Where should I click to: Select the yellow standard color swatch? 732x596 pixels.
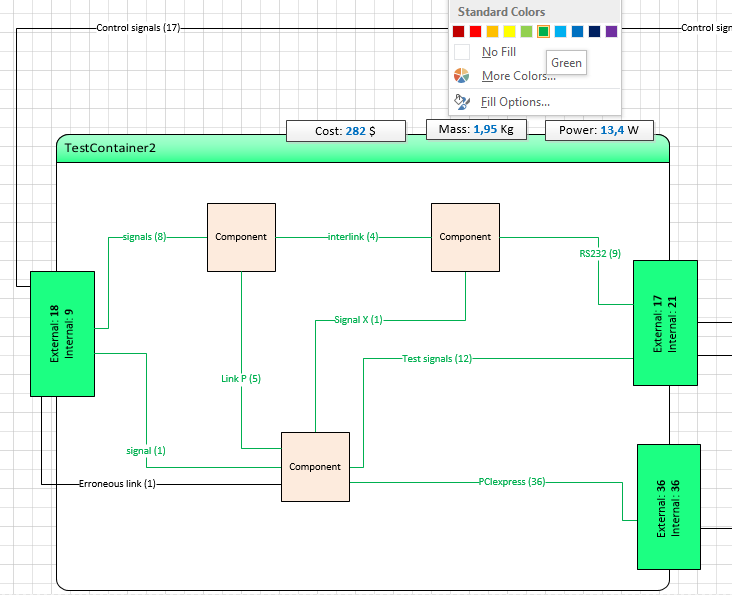[509, 31]
